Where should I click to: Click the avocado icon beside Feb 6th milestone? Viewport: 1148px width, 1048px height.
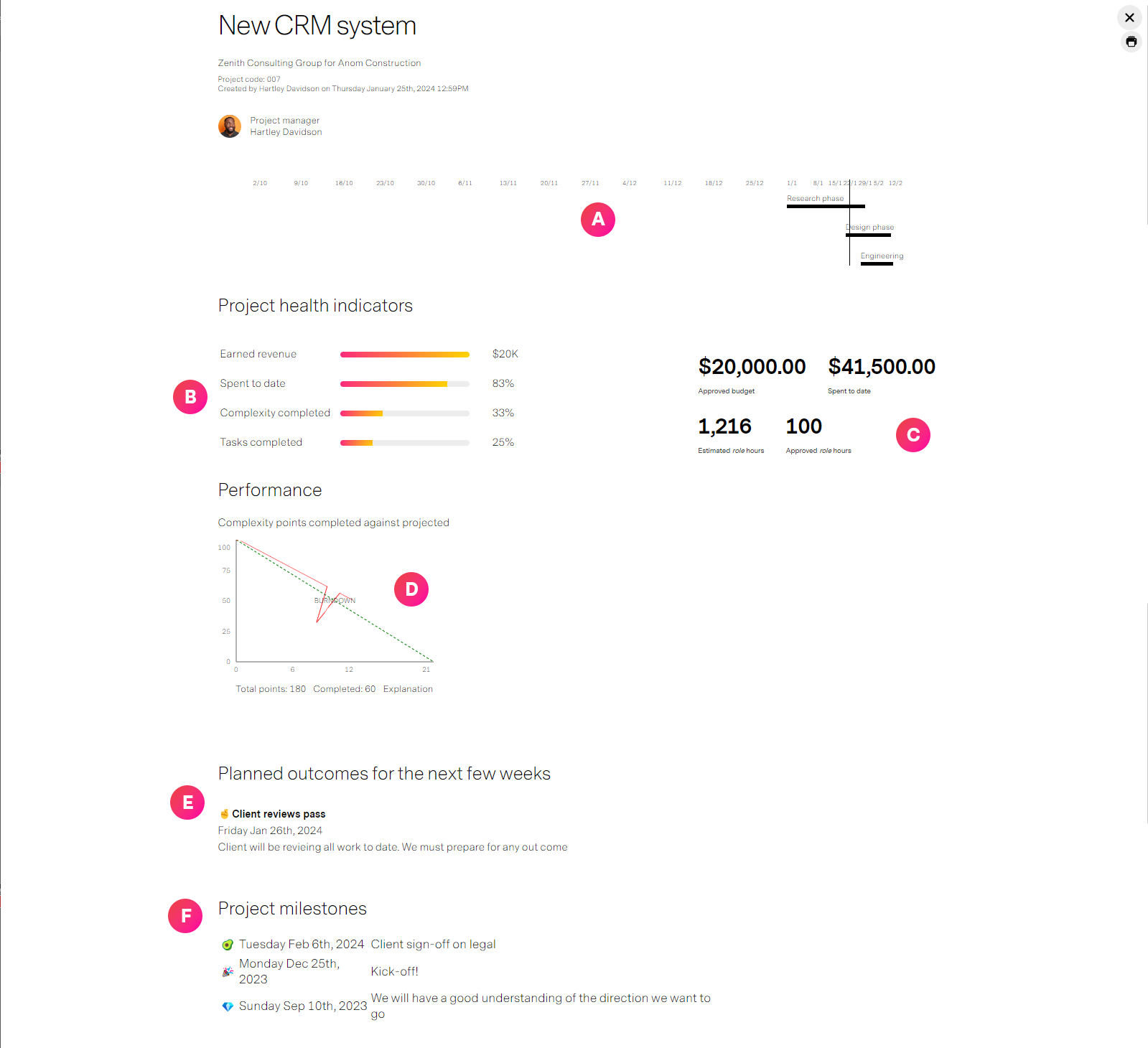pos(228,945)
